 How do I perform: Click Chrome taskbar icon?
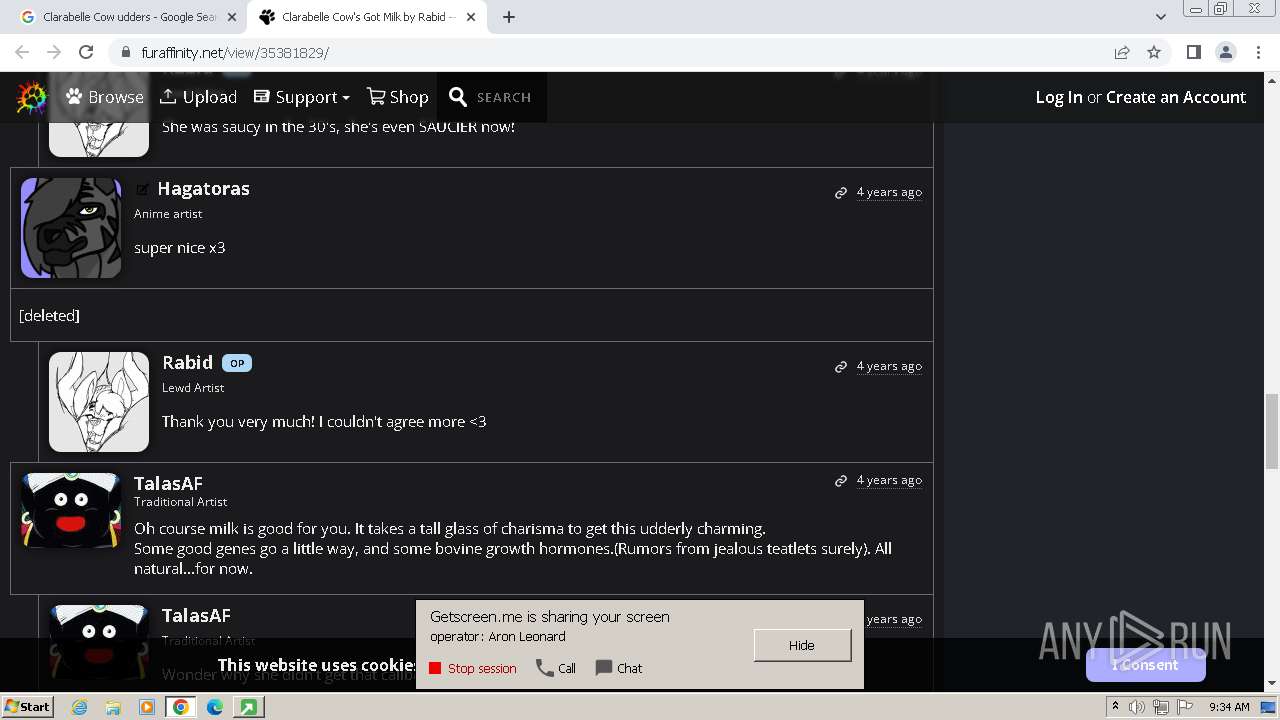(x=181, y=707)
